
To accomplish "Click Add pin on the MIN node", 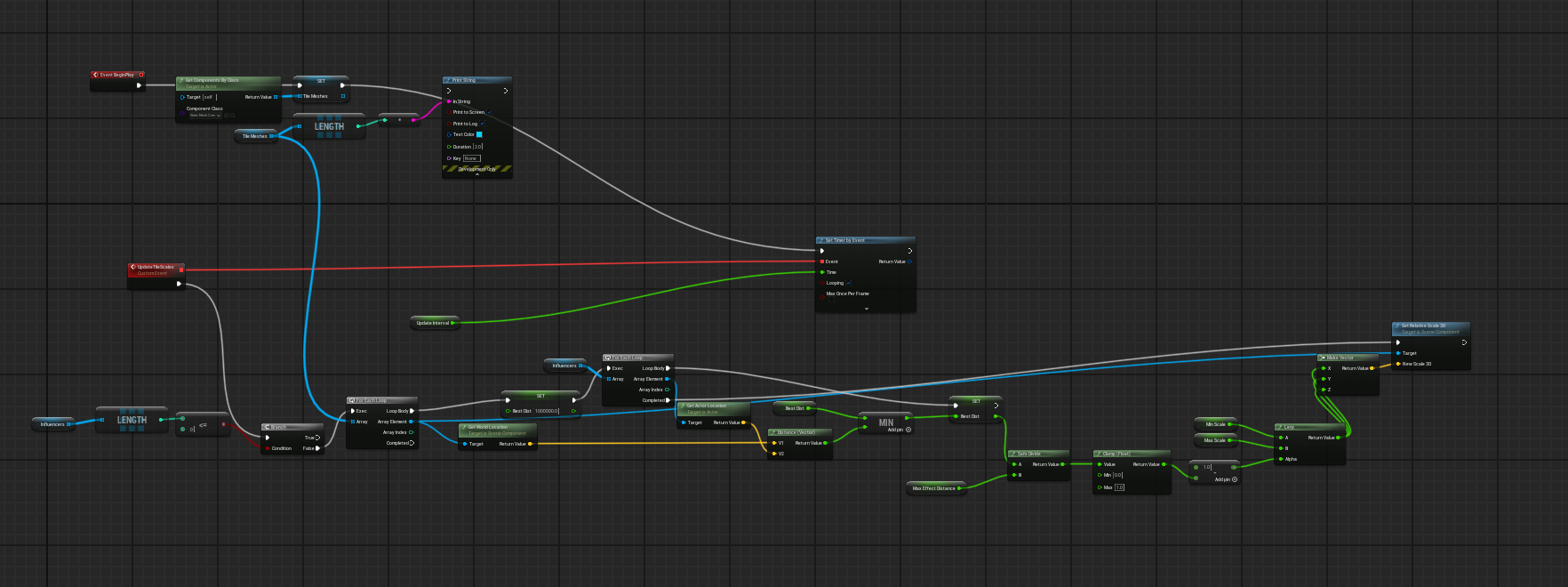I will click(908, 430).
